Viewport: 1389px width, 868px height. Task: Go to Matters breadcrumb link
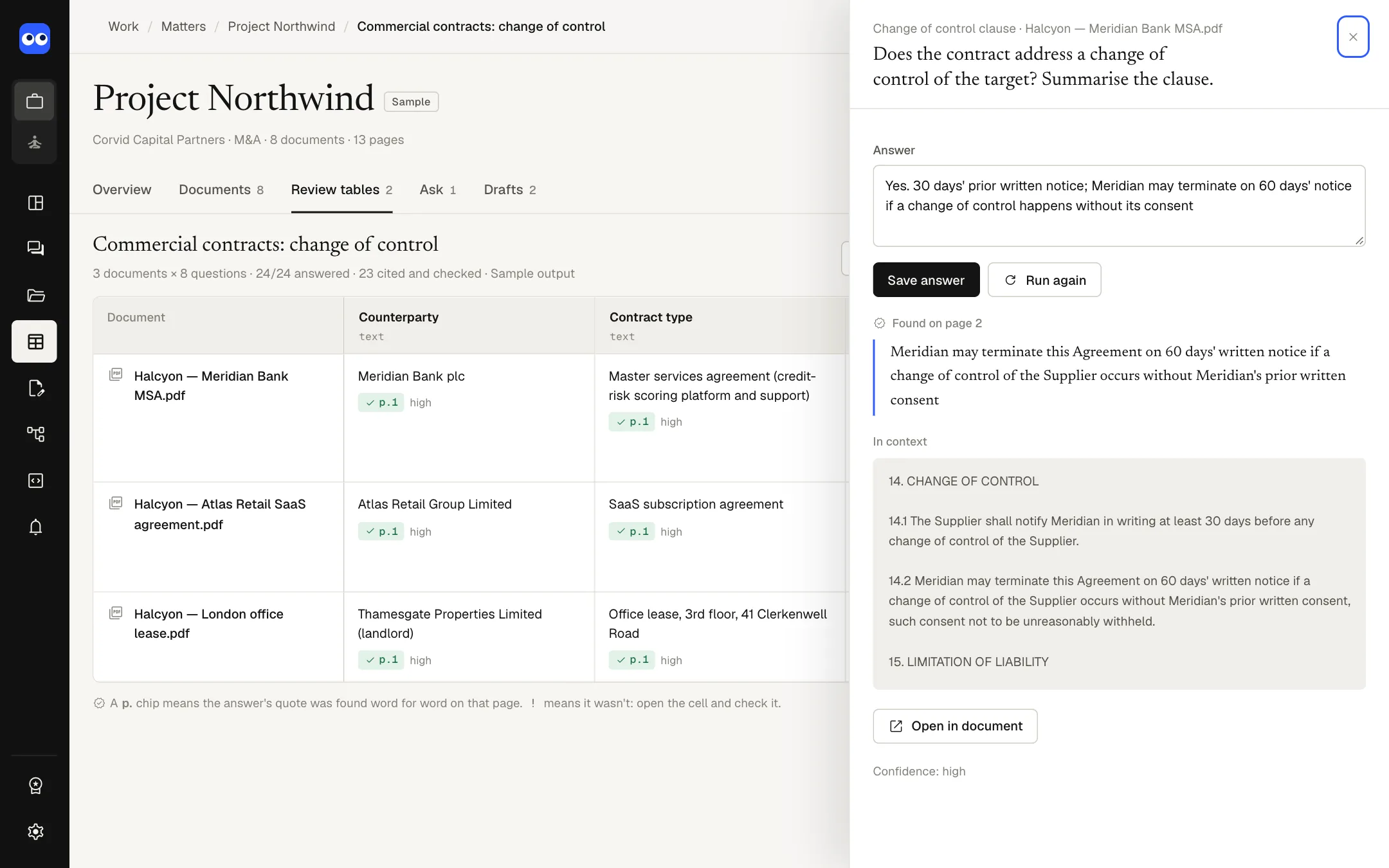click(183, 26)
